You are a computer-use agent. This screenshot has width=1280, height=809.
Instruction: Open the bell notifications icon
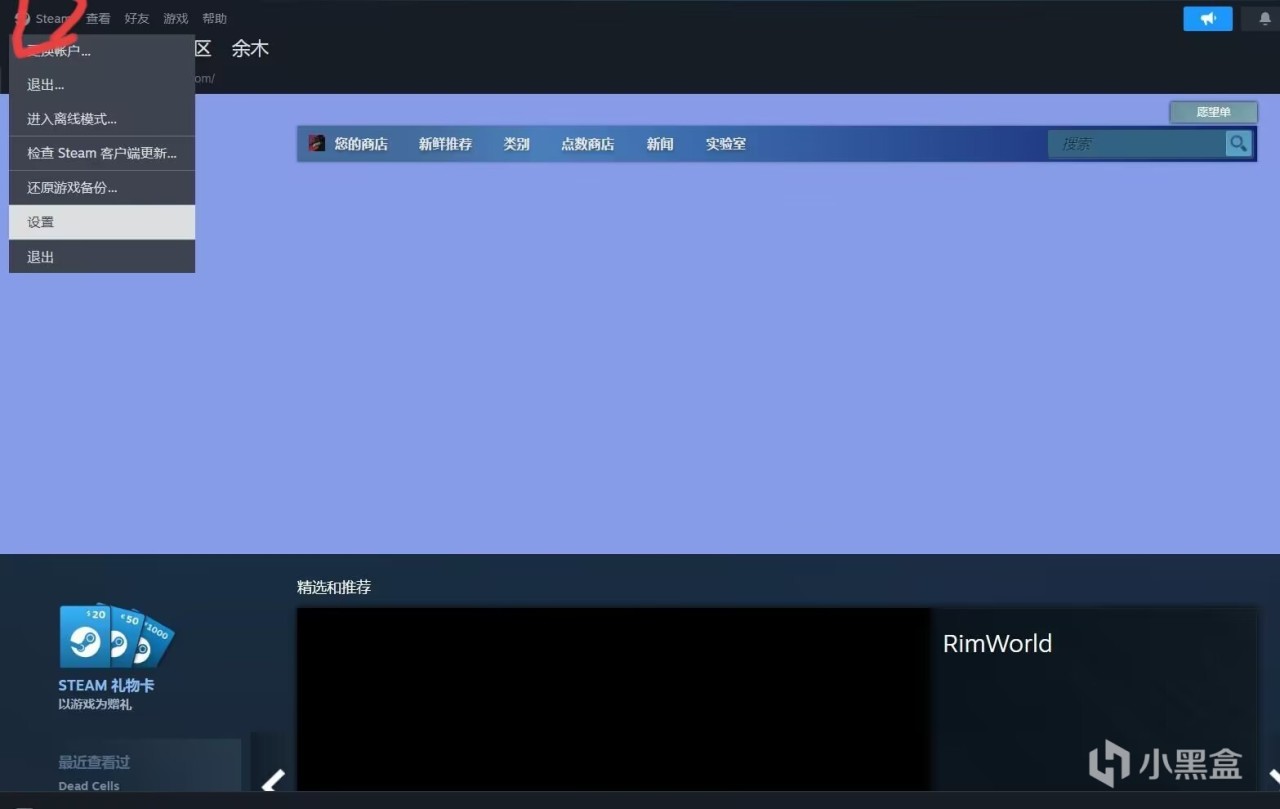click(1264, 19)
